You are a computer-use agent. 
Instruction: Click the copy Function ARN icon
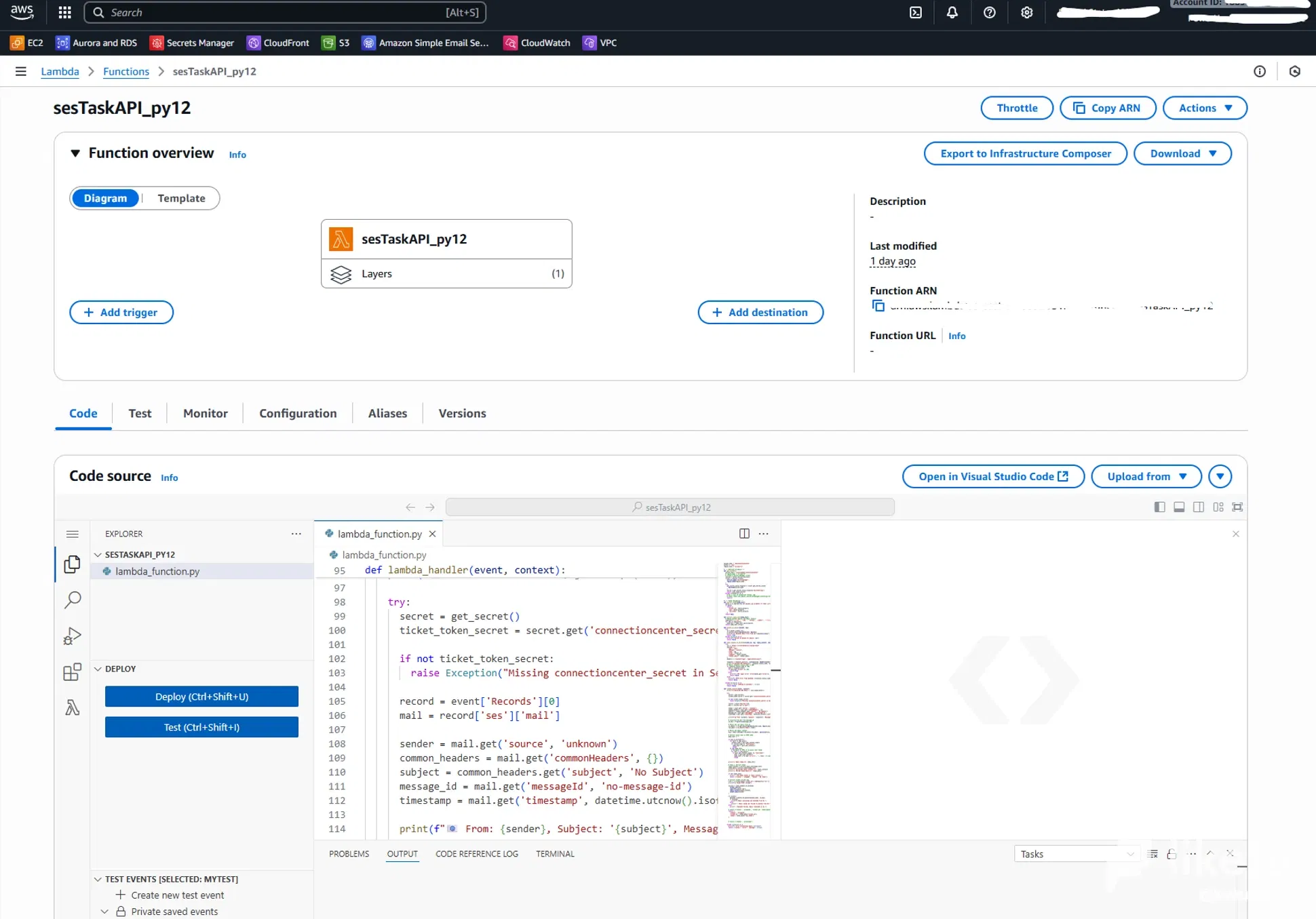[x=878, y=306]
